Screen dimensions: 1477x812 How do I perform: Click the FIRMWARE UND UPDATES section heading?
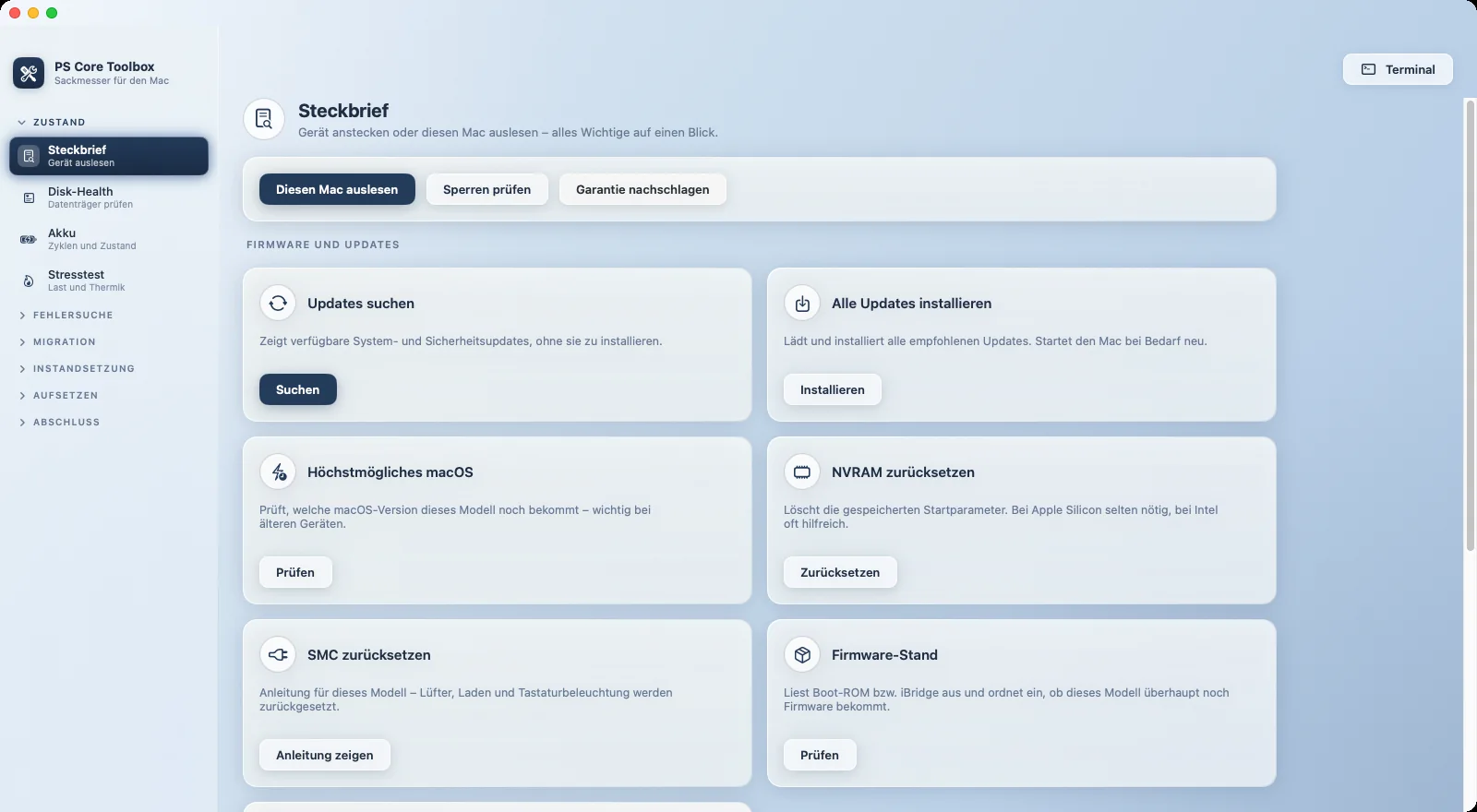click(x=323, y=245)
